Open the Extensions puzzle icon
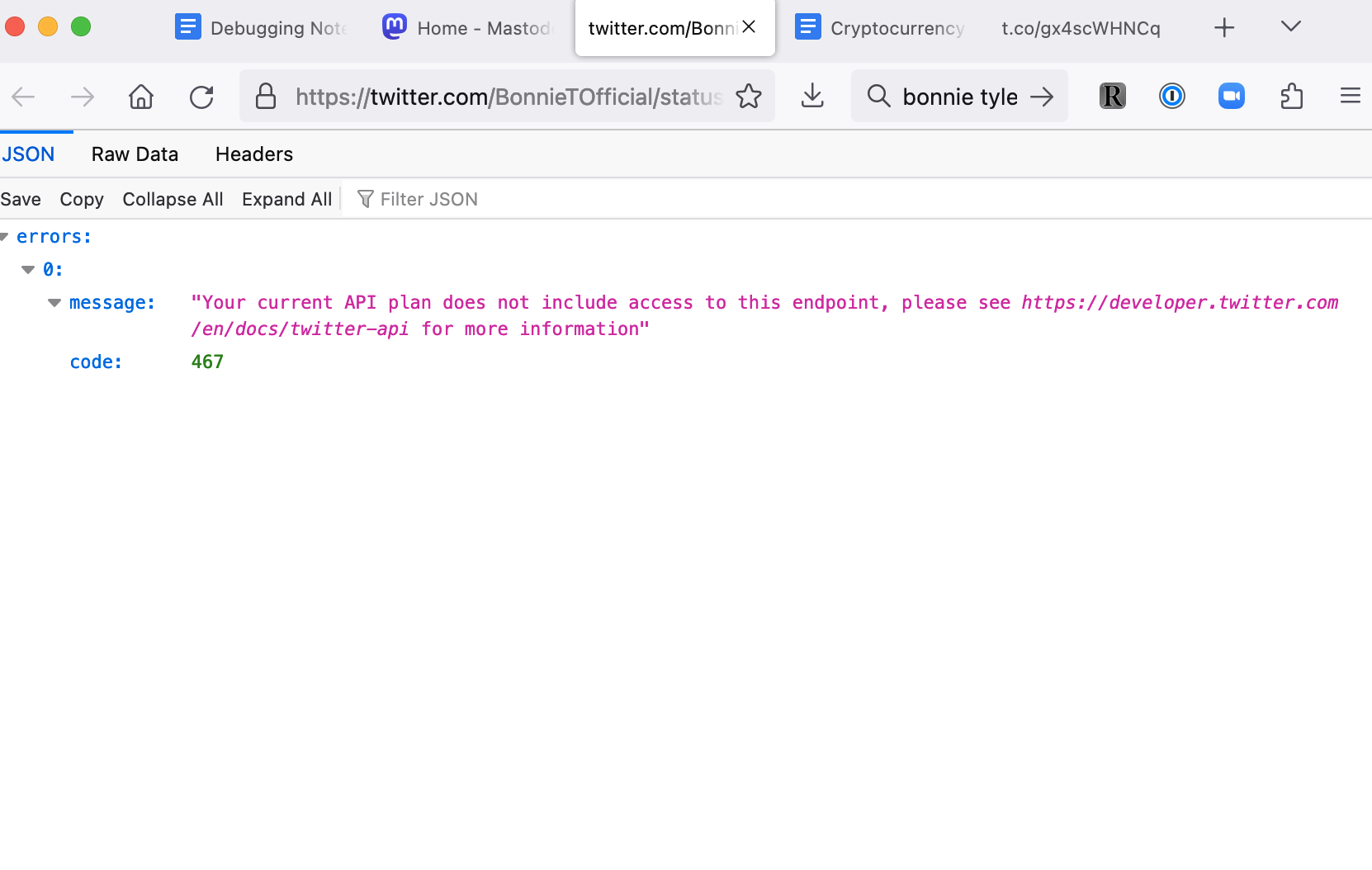The image size is (1372, 870). click(1291, 97)
